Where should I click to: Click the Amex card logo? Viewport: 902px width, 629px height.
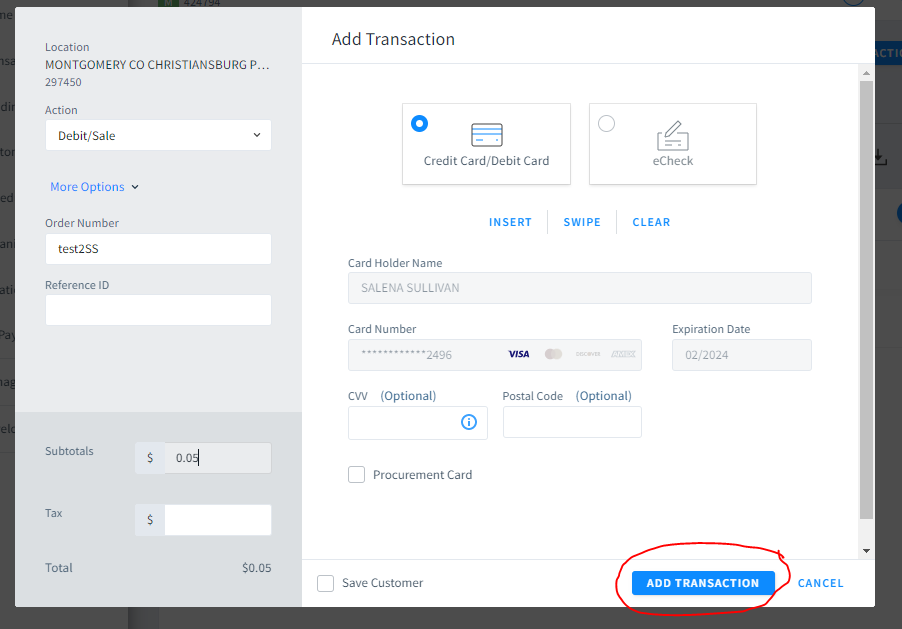(x=623, y=354)
